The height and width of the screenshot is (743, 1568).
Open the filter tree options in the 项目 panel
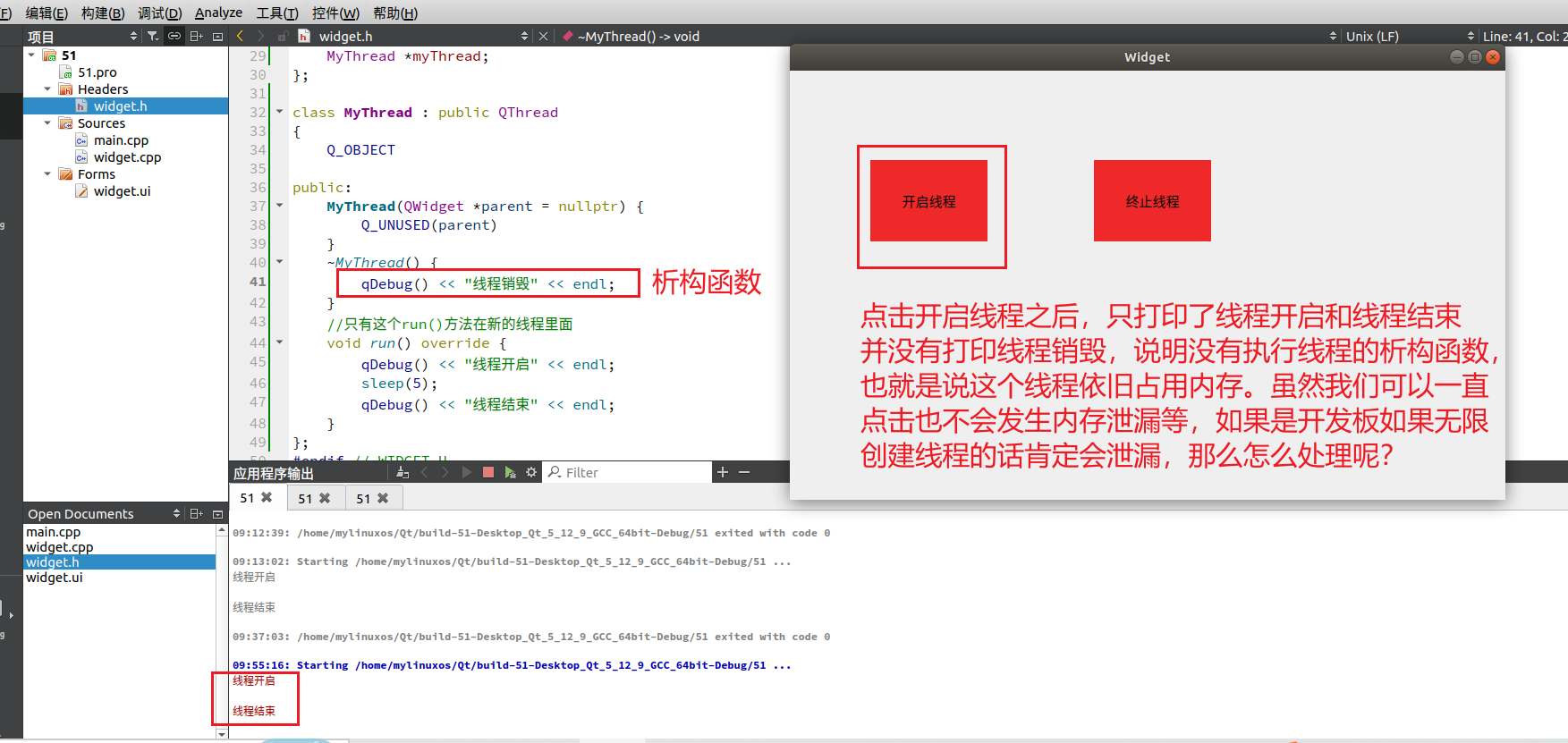[x=153, y=36]
